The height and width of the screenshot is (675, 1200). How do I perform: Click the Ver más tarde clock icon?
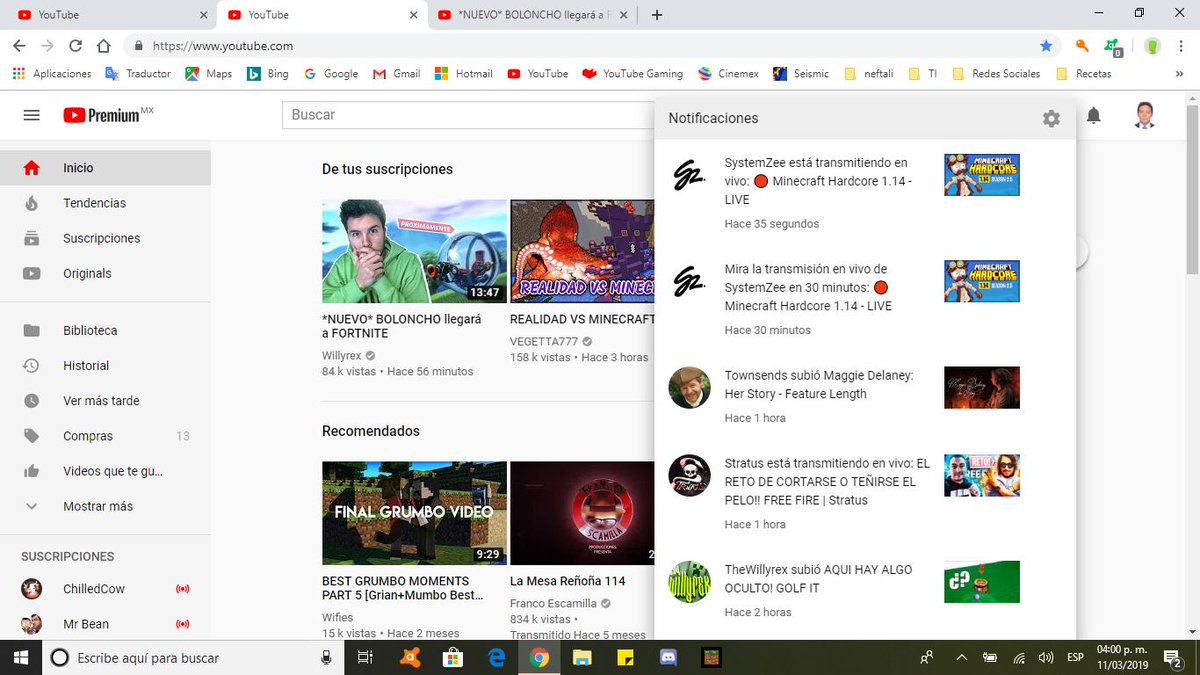coord(31,401)
